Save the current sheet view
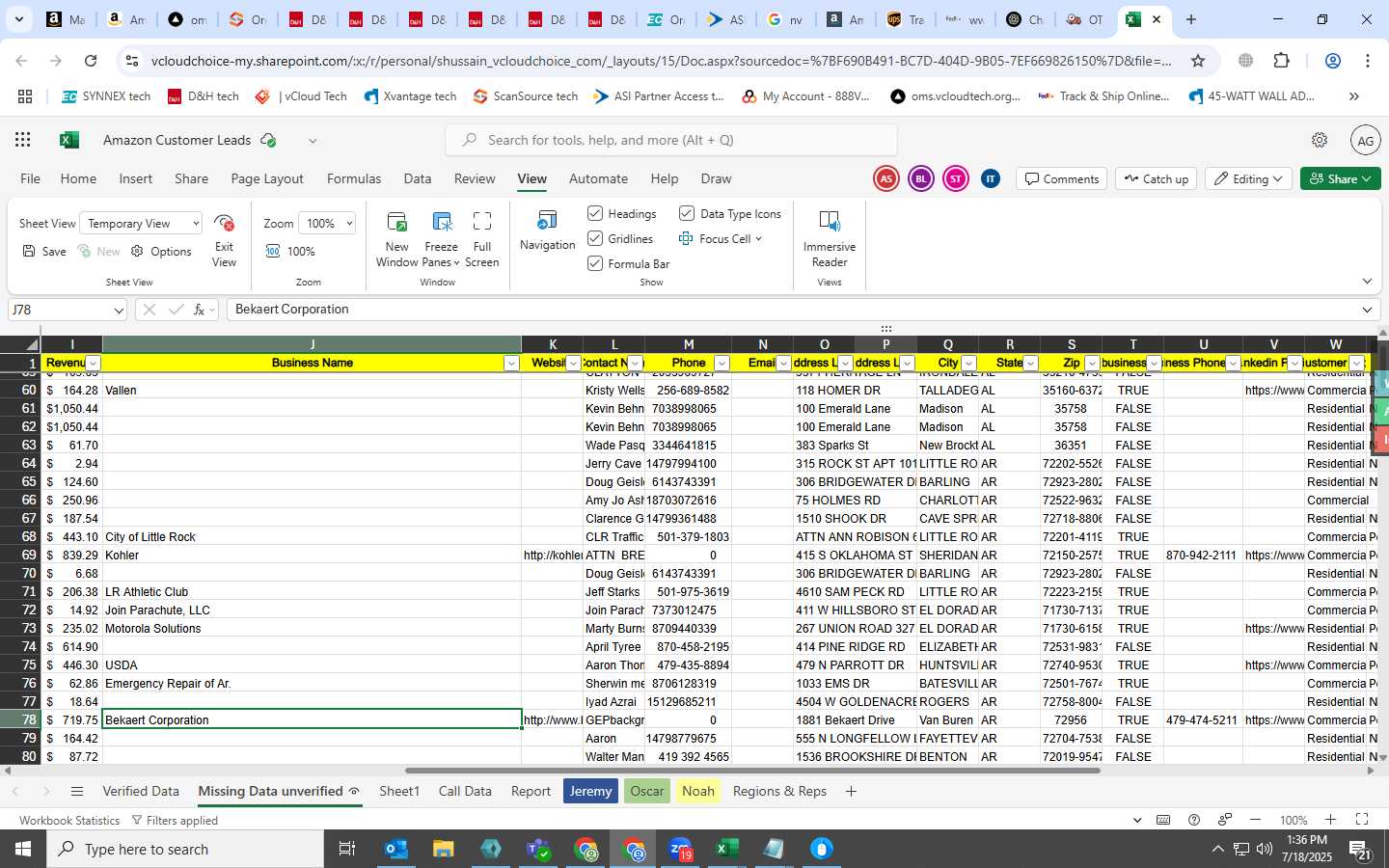1389x868 pixels. [x=44, y=252]
